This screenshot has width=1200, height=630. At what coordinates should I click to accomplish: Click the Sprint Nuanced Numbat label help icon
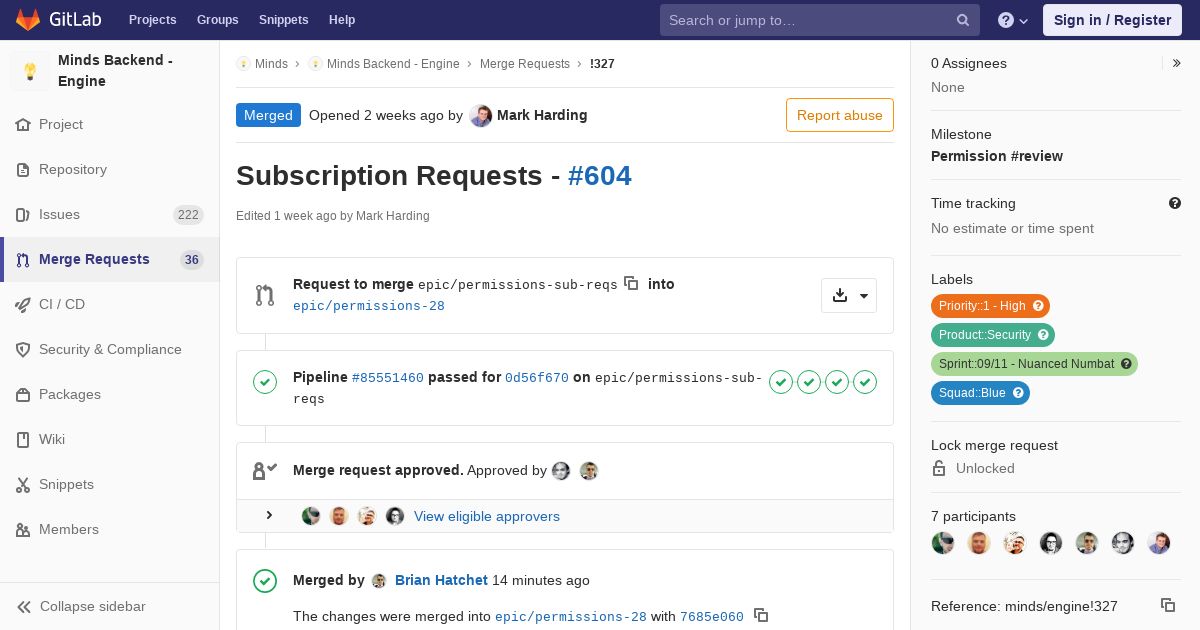coord(1126,364)
